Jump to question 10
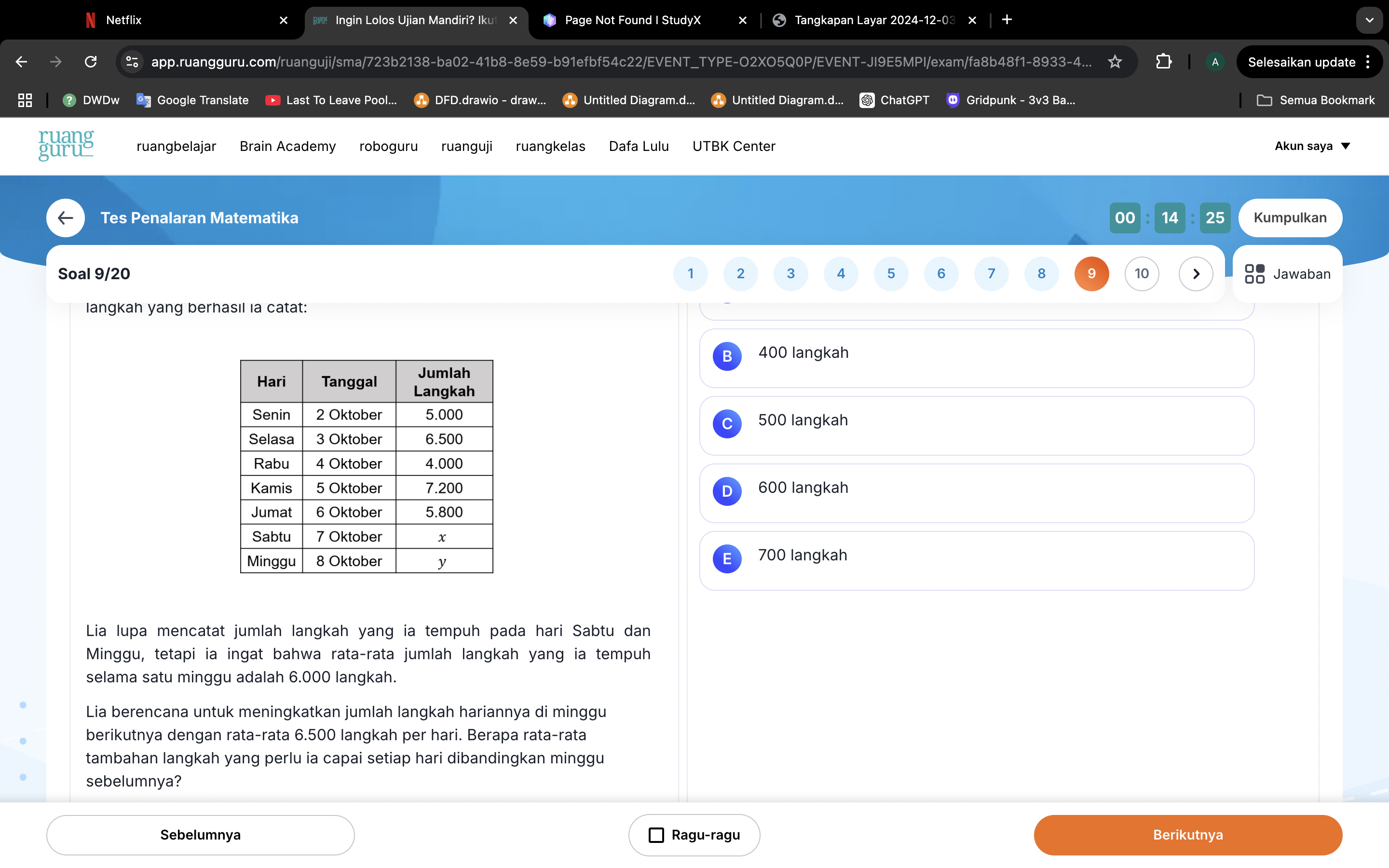This screenshot has width=1389, height=868. 1142,274
